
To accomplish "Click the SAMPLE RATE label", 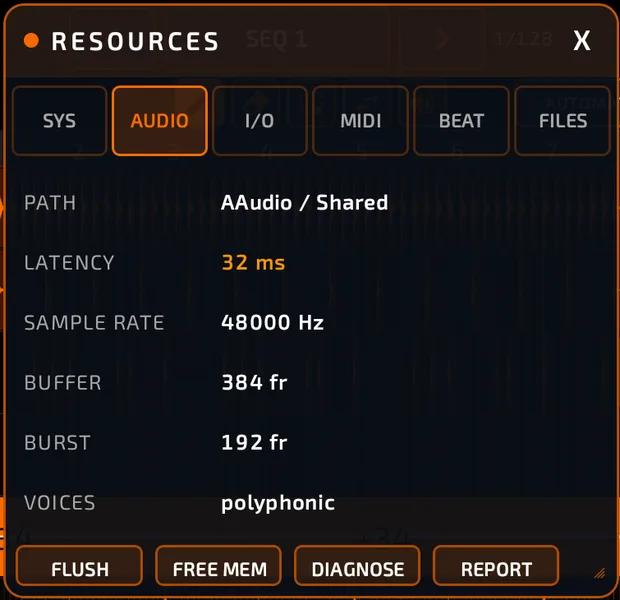I will point(94,323).
